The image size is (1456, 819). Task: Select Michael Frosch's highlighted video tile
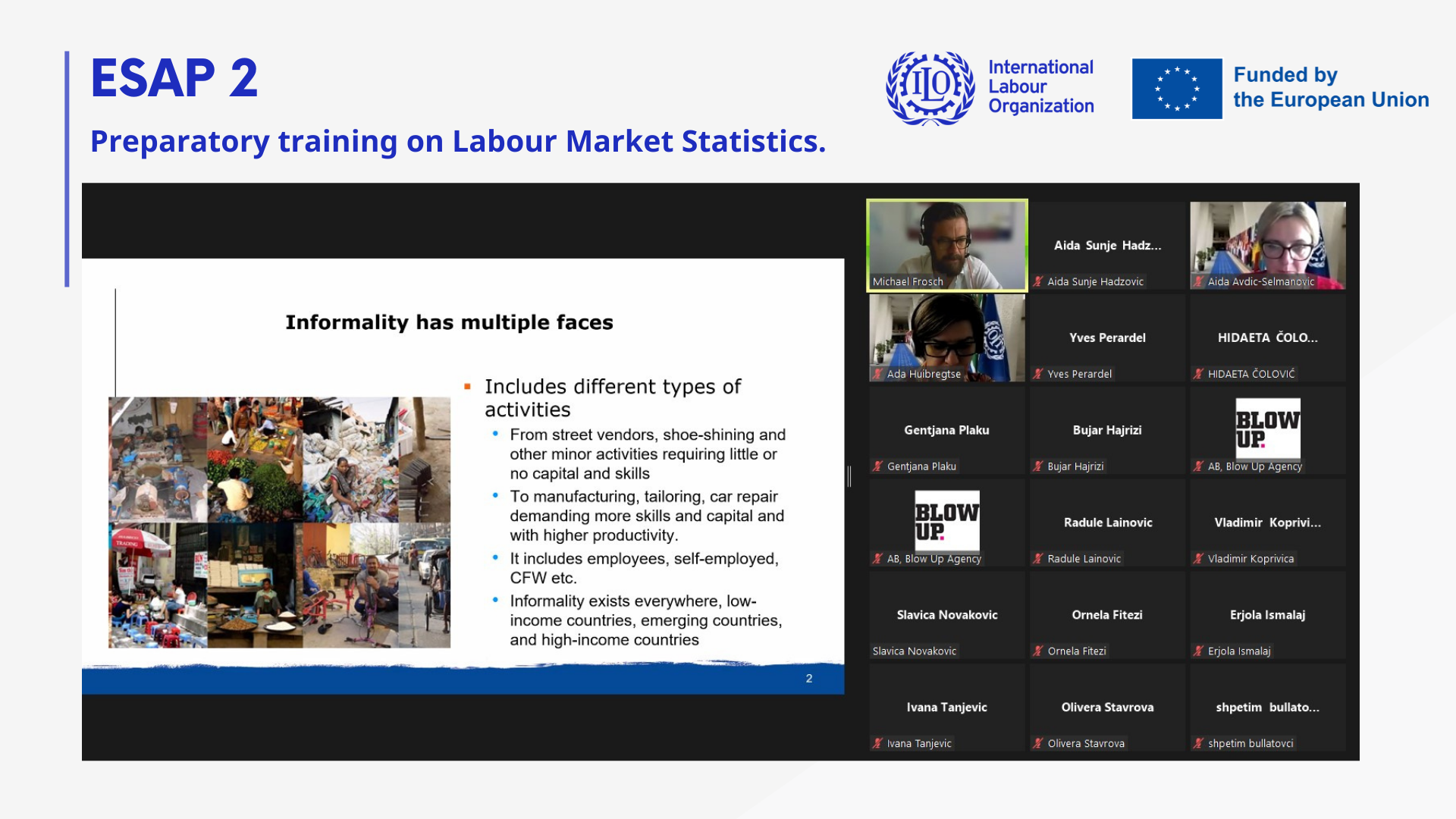click(x=947, y=246)
